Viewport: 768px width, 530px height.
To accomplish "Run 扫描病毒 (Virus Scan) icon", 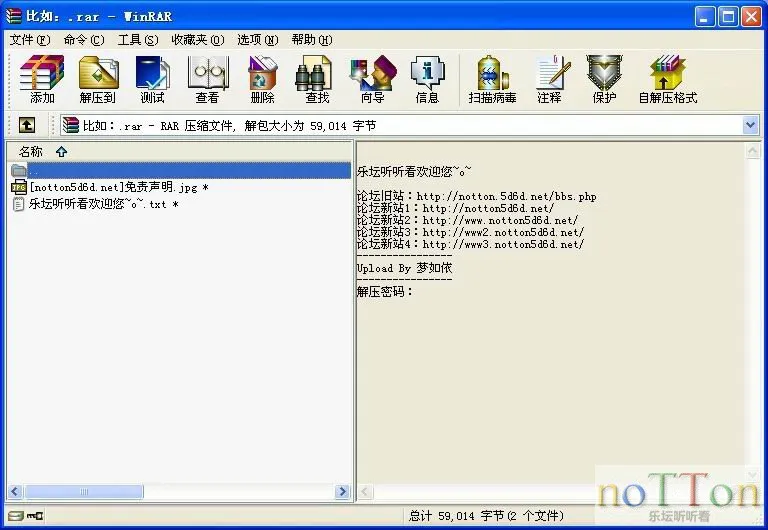I will tap(493, 79).
